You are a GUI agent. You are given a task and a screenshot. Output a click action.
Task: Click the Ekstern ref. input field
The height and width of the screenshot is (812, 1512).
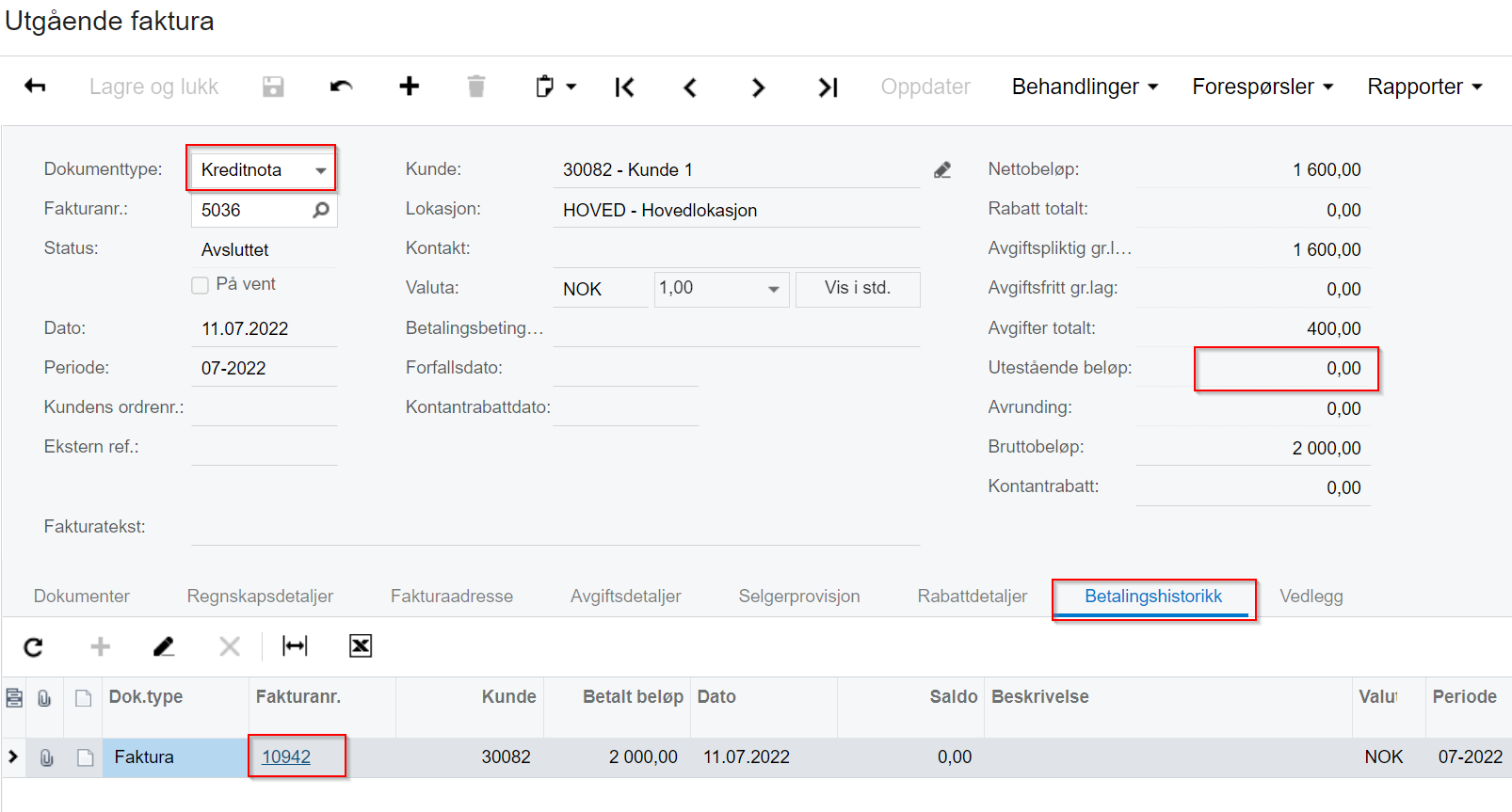264,447
